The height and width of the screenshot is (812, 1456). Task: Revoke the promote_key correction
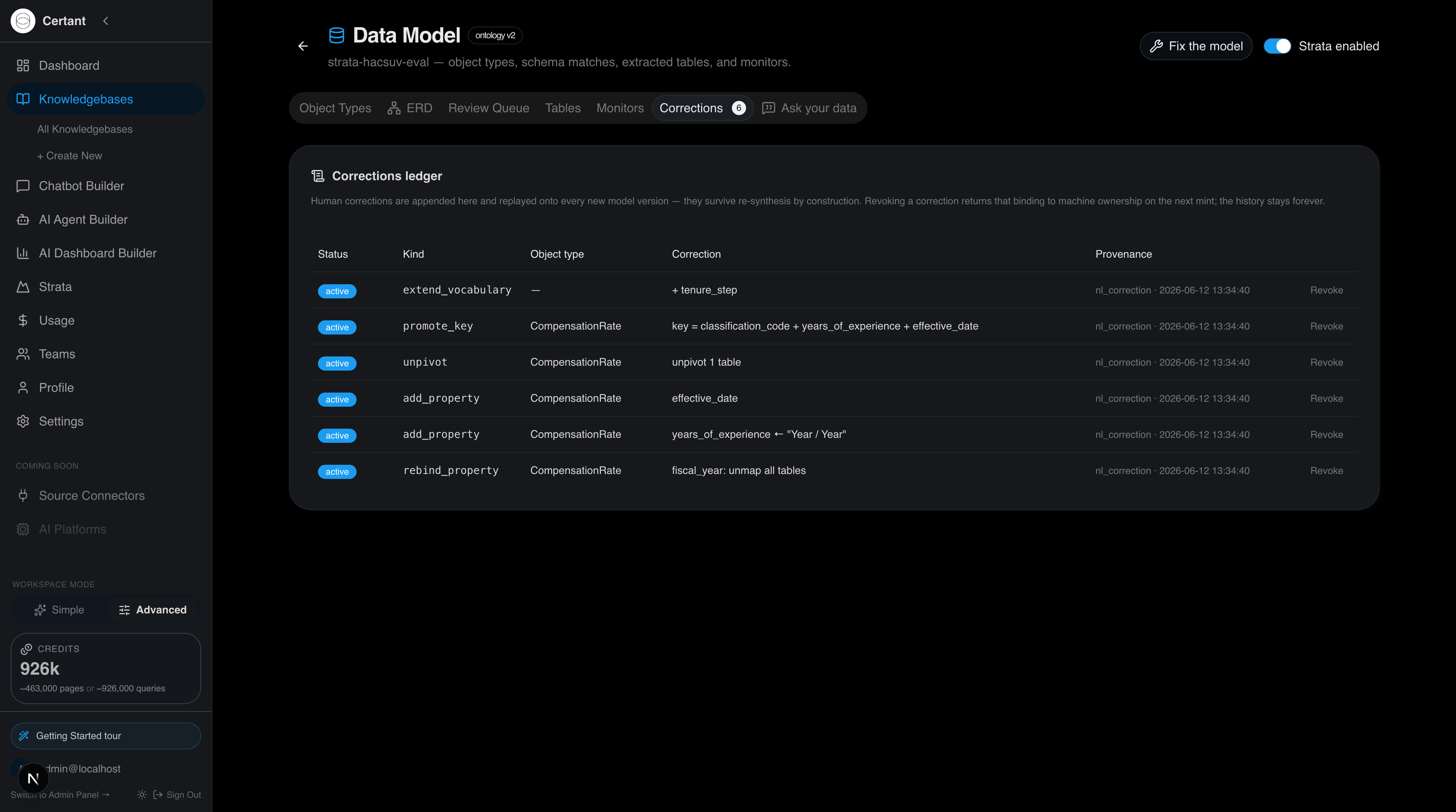(x=1326, y=326)
